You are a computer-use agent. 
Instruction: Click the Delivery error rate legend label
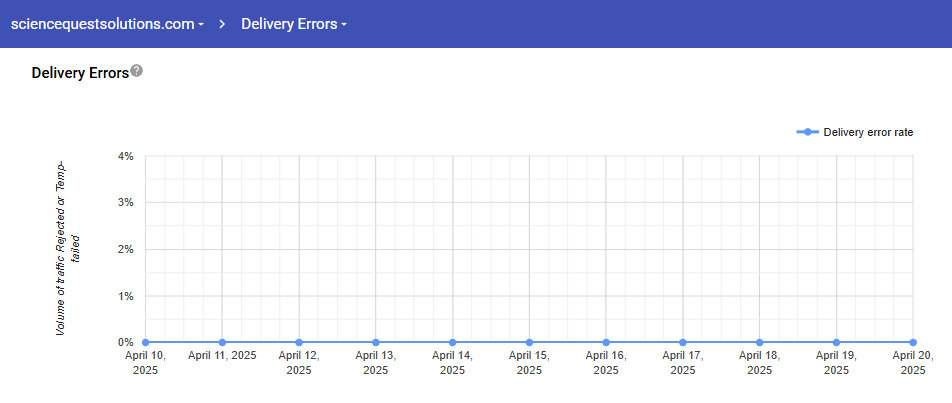coord(868,132)
